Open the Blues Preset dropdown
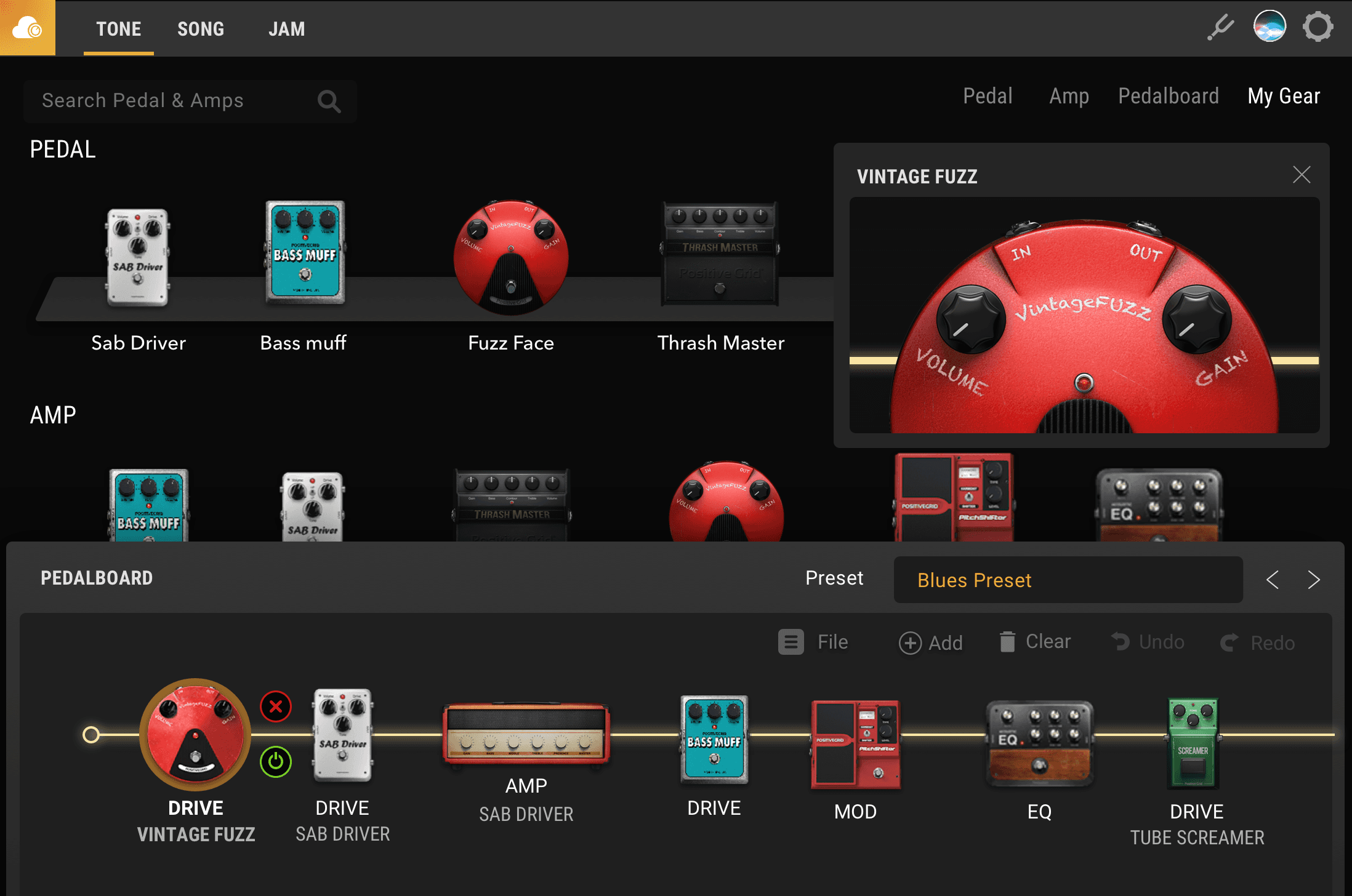 (x=1068, y=580)
